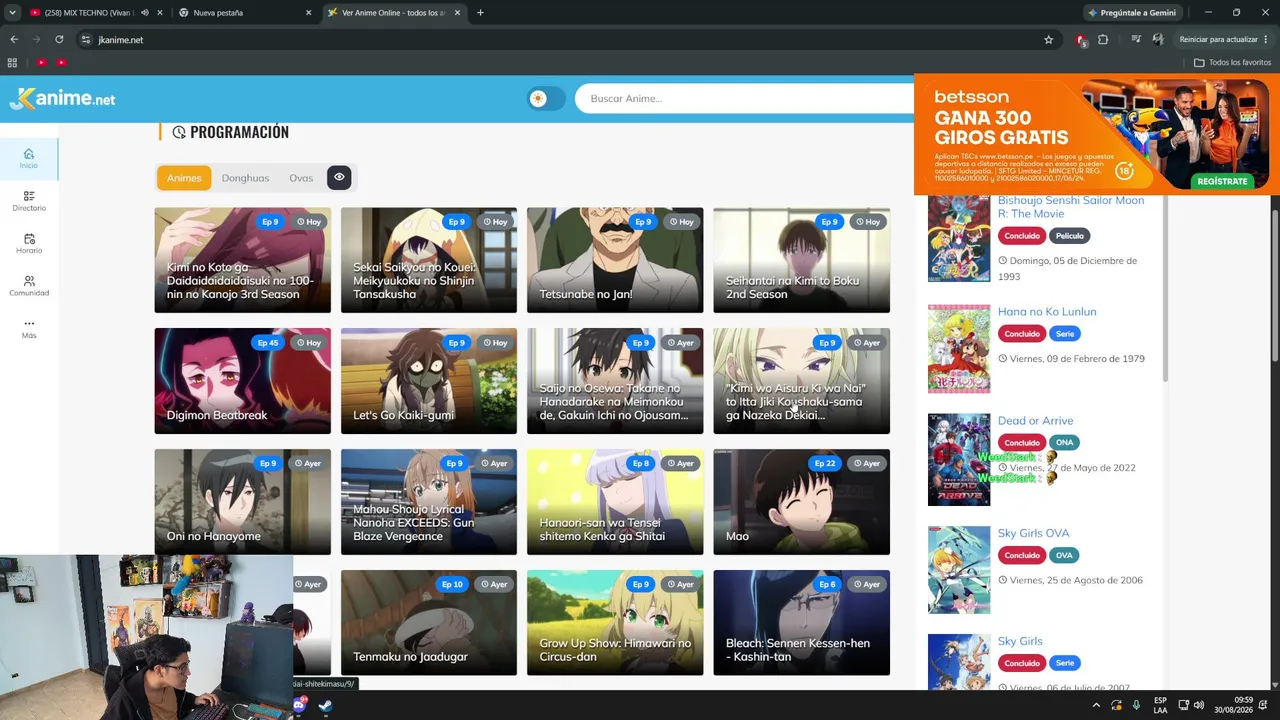Open Steam from the taskbar
The width and height of the screenshot is (1280, 720).
tap(325, 705)
